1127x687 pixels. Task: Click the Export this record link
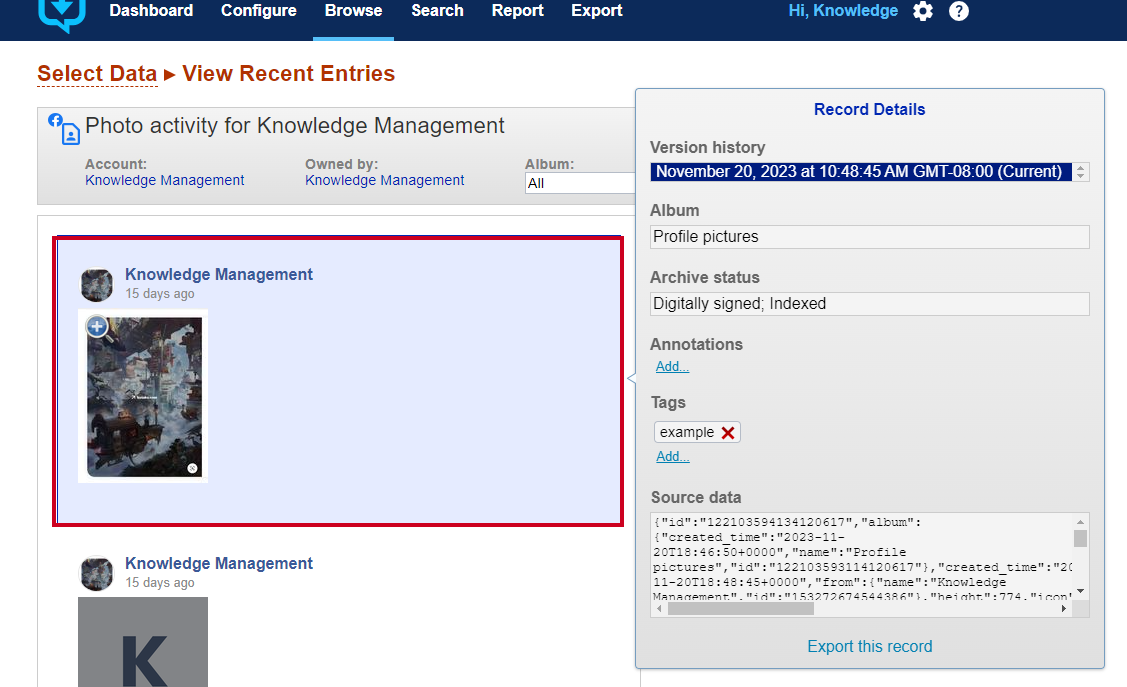click(870, 647)
